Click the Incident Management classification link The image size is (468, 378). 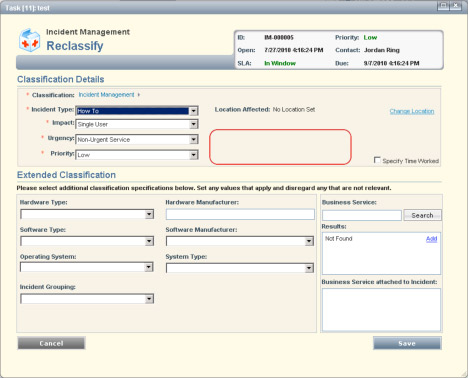point(106,95)
